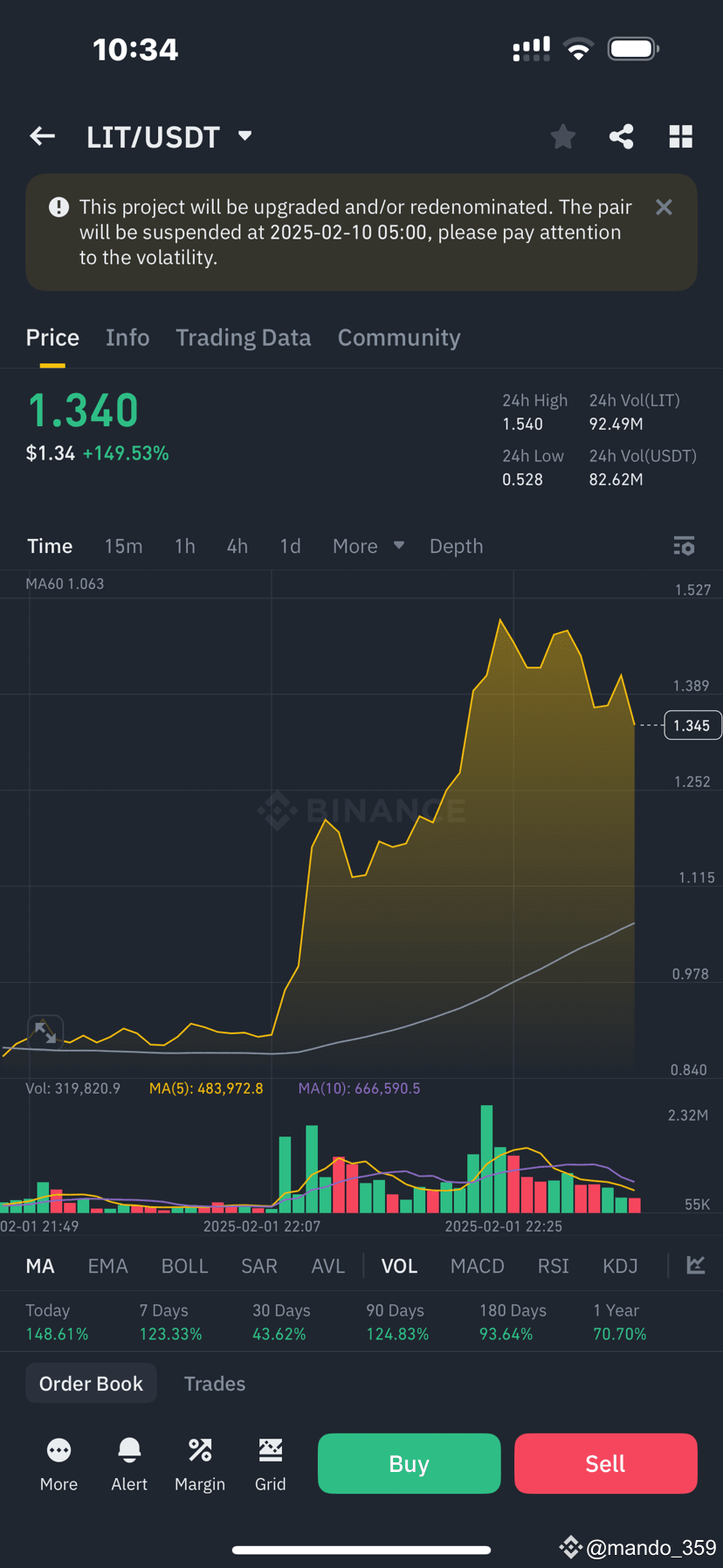Select the Price tab
The width and height of the screenshot is (723, 1568).
pos(52,338)
